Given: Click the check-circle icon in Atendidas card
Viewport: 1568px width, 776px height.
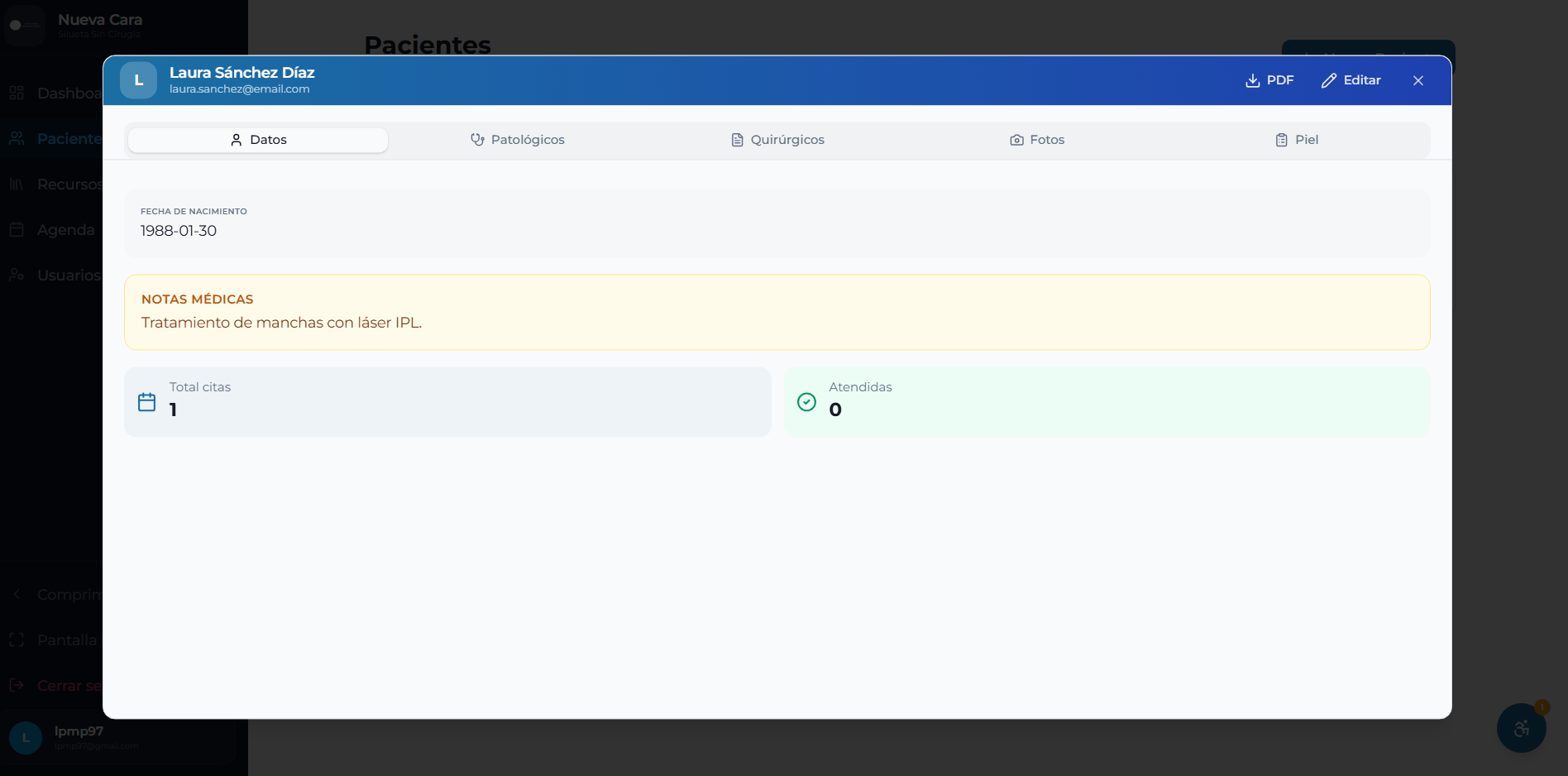Looking at the screenshot, I should [x=806, y=402].
